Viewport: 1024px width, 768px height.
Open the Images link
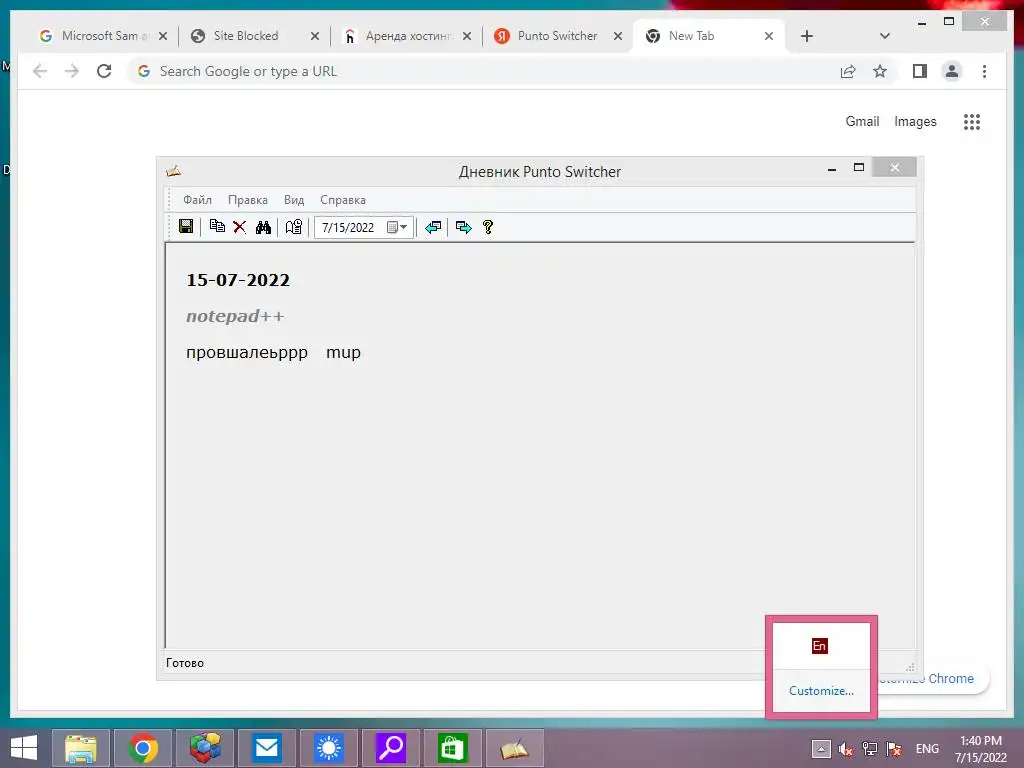click(x=915, y=121)
